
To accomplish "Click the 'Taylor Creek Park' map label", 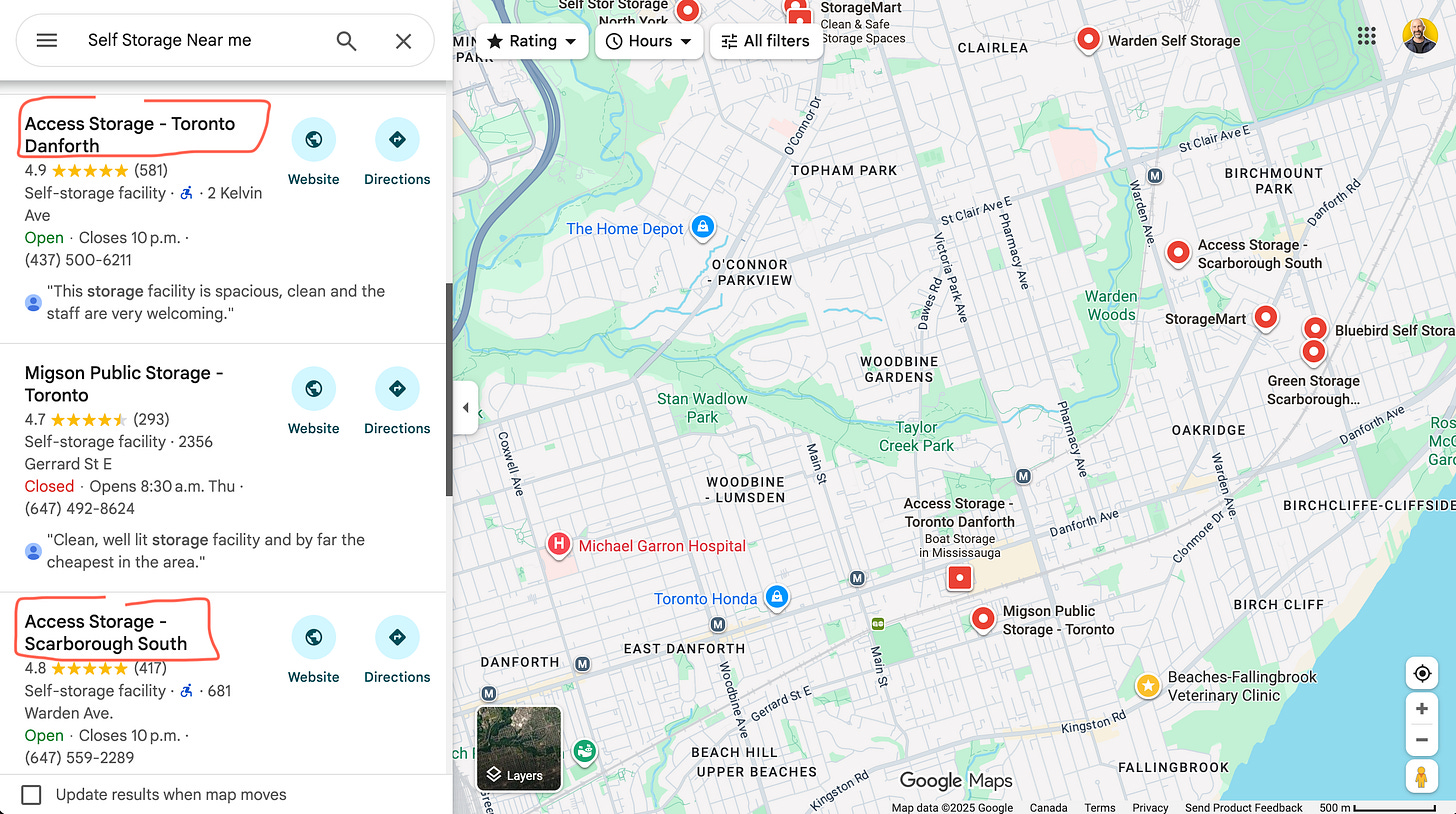I will click(x=917, y=436).
